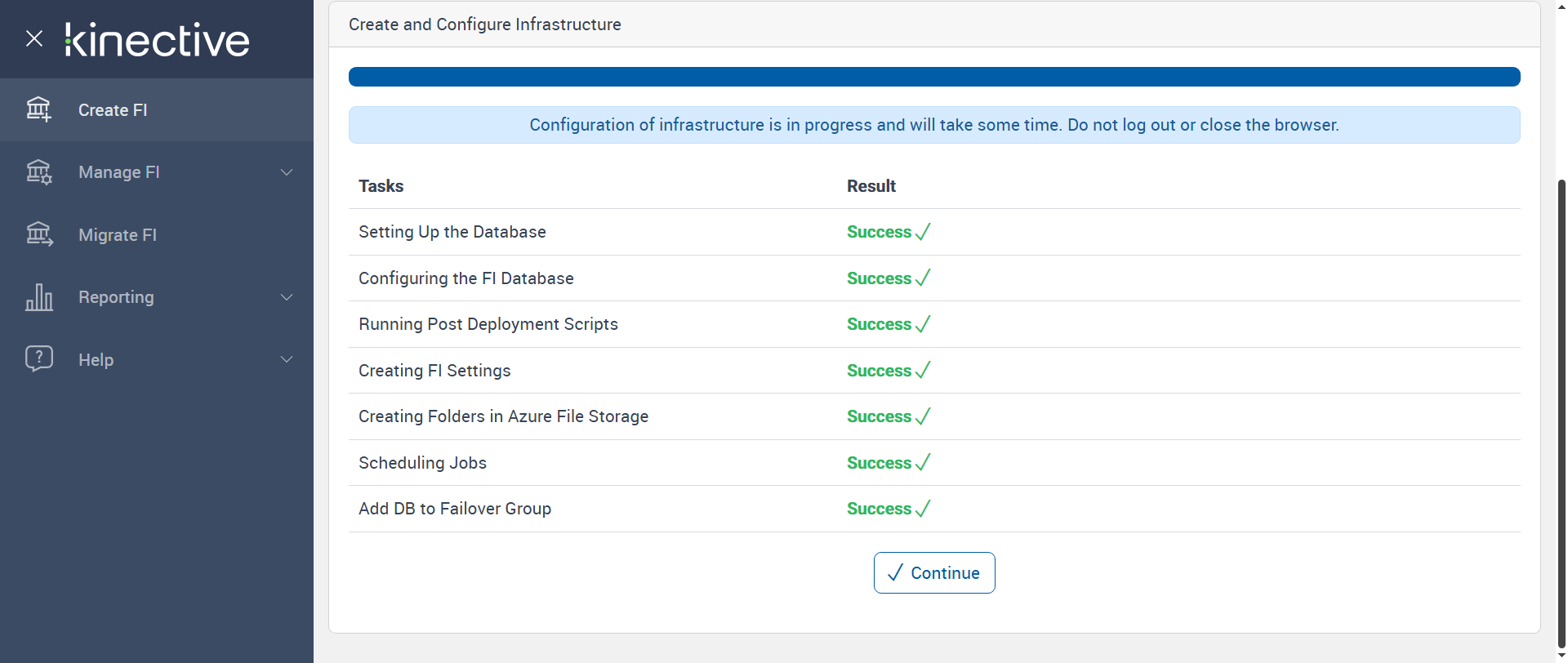Click the configuration in progress info banner
The width and height of the screenshot is (1568, 663).
coord(933,125)
